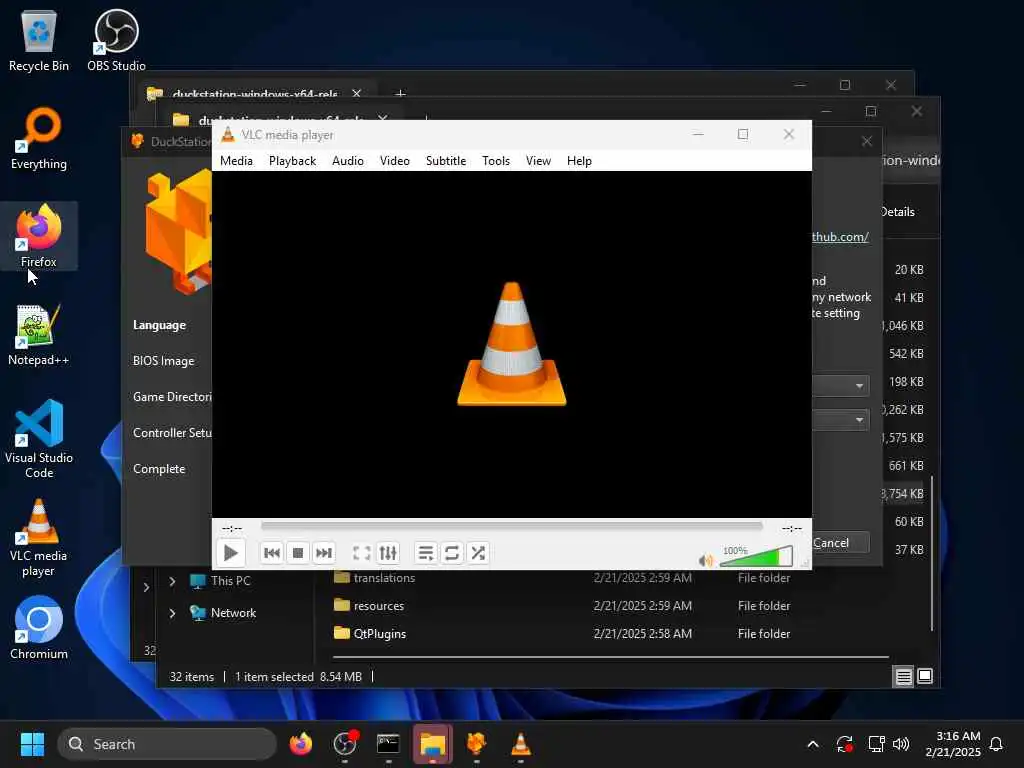1024x768 pixels.
Task: Open the VLC Subtitle menu
Action: pos(445,161)
